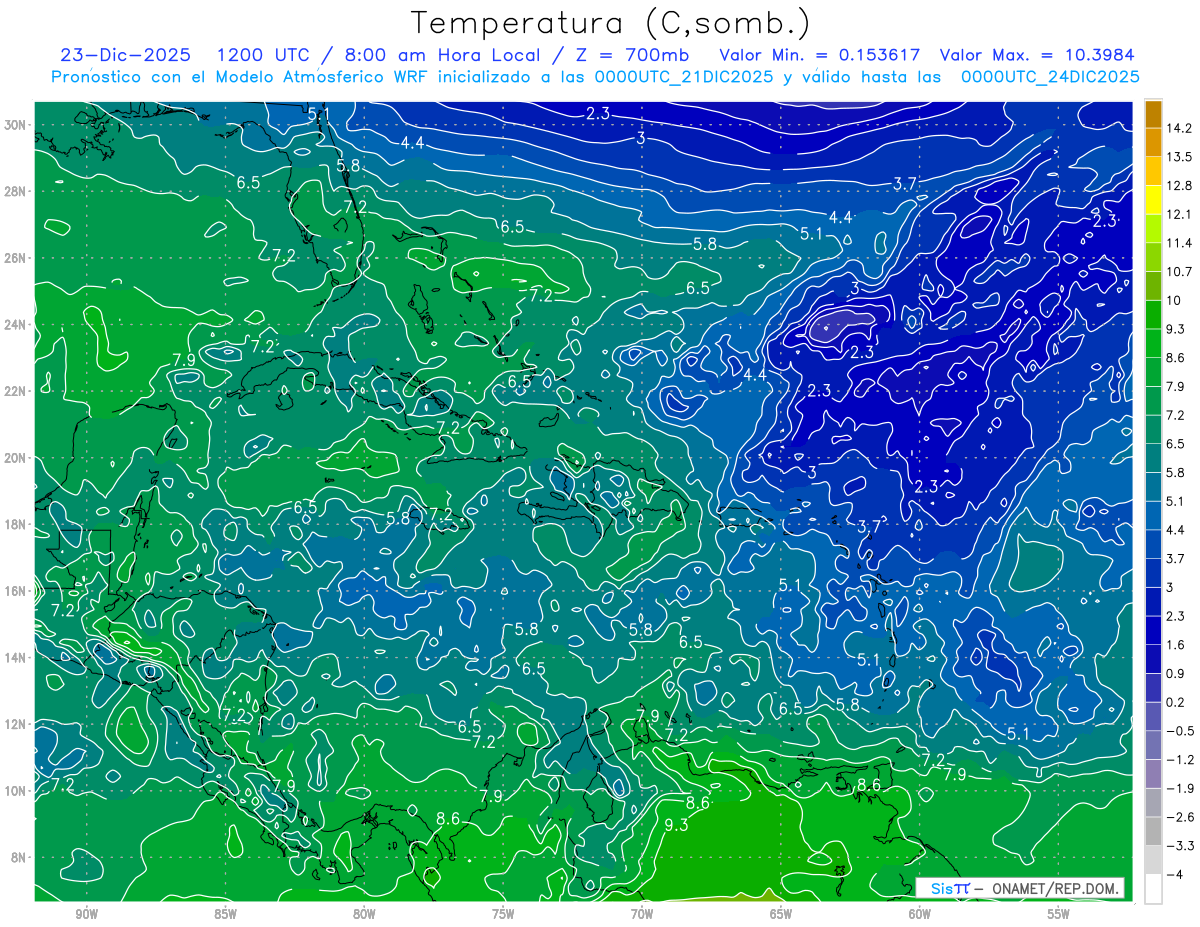Click the '26N' latitude axis label
The image size is (1200, 927).
click(x=16, y=258)
